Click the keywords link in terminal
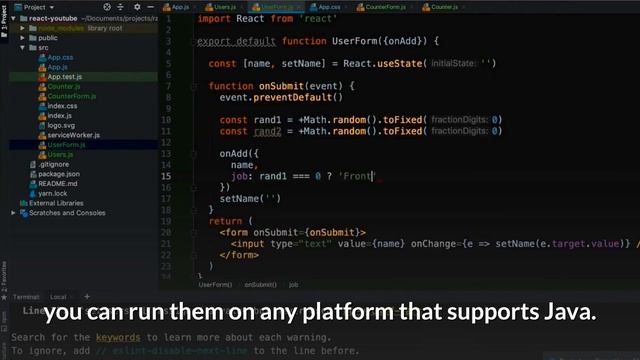 [x=118, y=338]
